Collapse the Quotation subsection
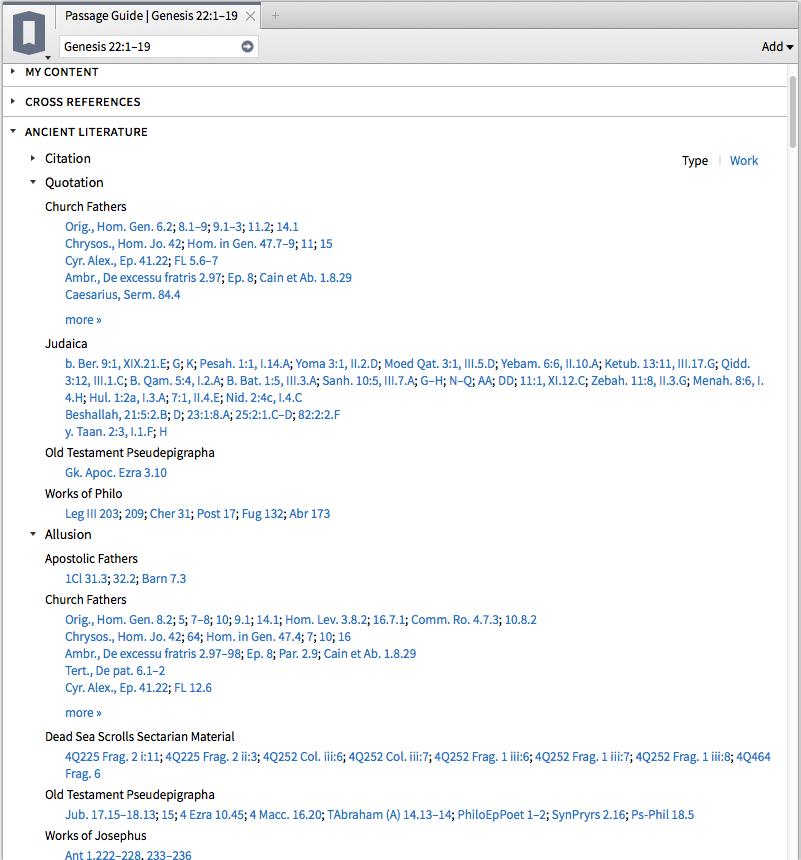Viewport: 801px width, 860px height. 33,183
